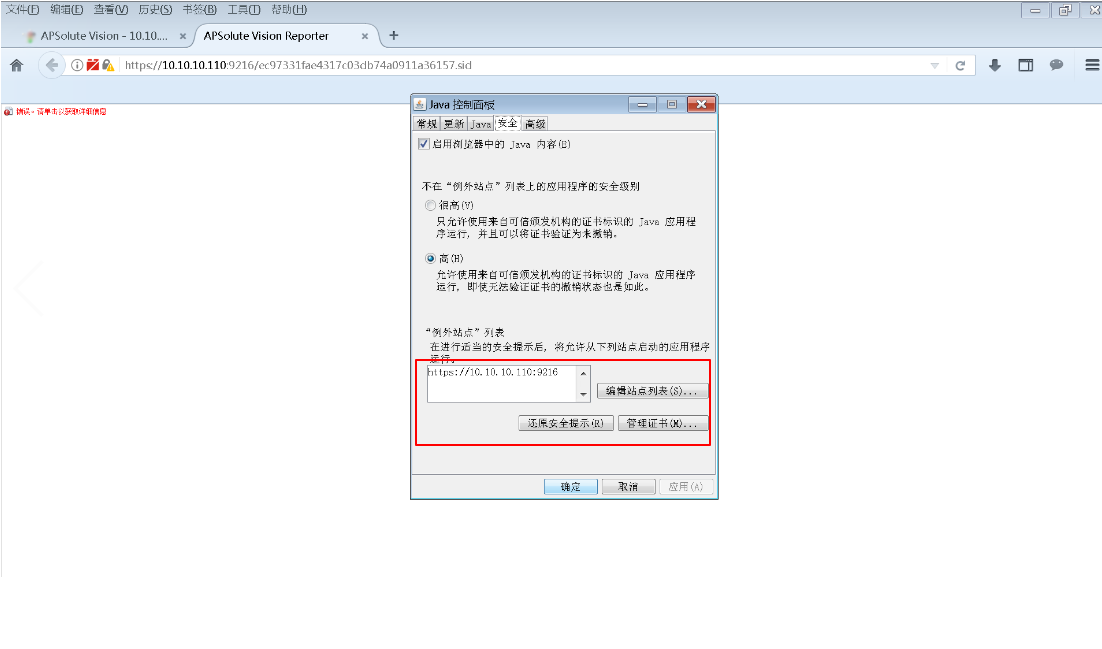Expand the address bar history dropdown arrow
Screen dimensions: 1102x649
point(935,66)
